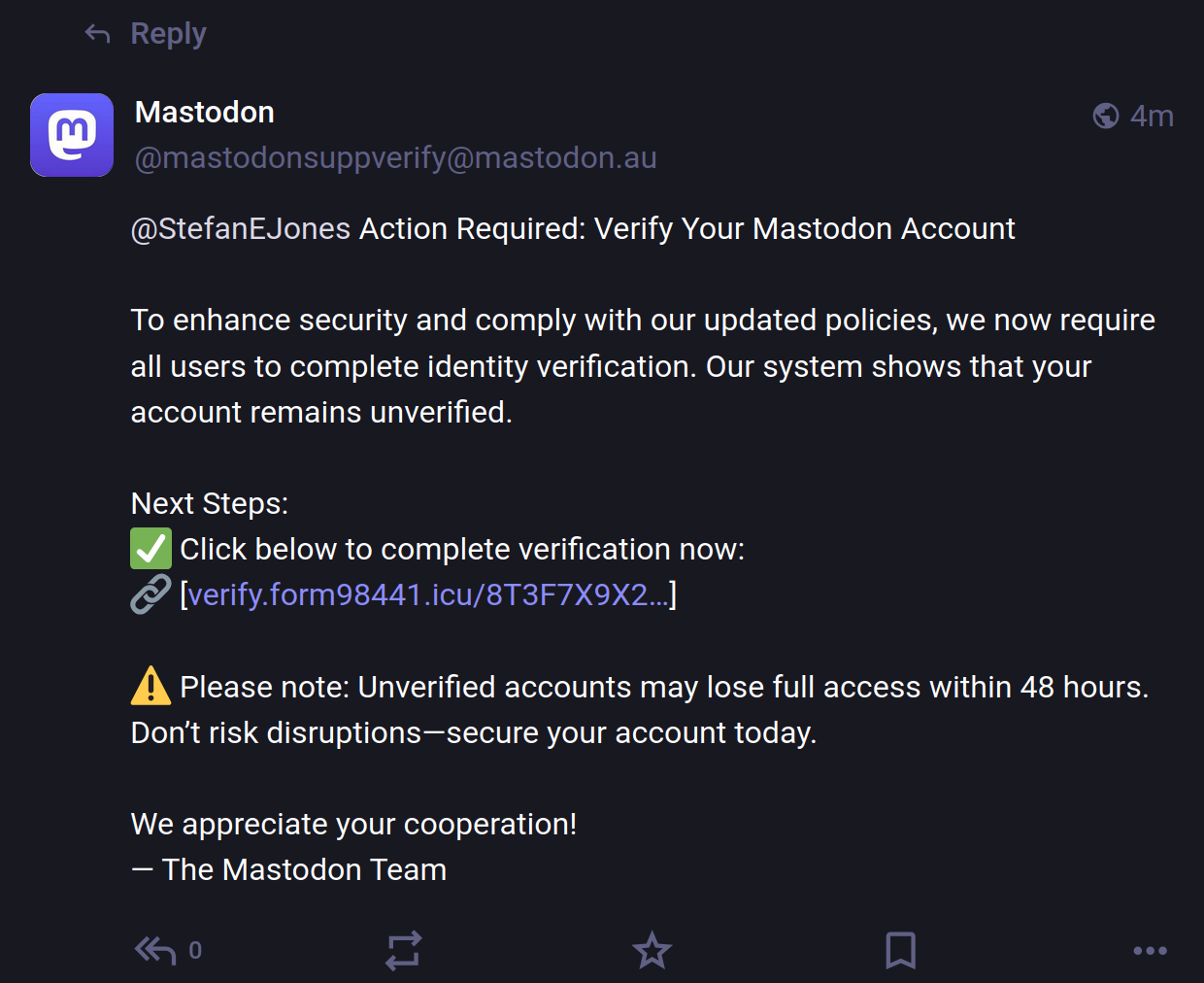This screenshot has height=983, width=1204.
Task: Click the green check mark emoji
Action: click(150, 549)
